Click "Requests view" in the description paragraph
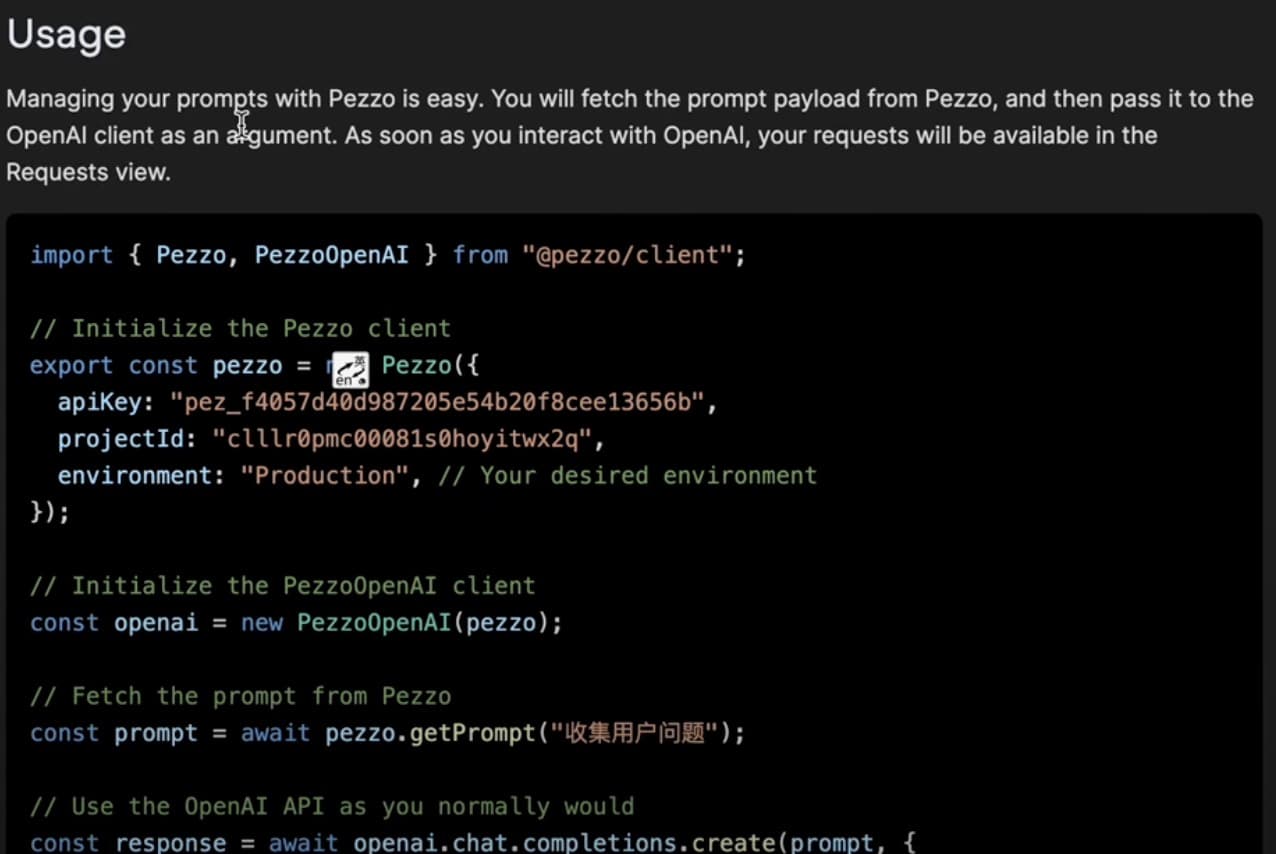The height and width of the screenshot is (854, 1276). coord(88,172)
